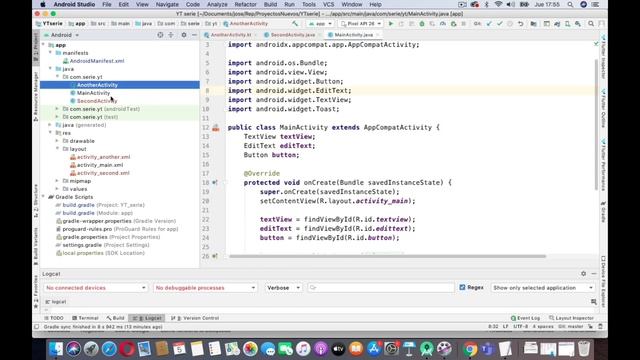Screen dimensions: 640x360
Task: Open the No debuggable processes dropdown
Action: coord(205,288)
